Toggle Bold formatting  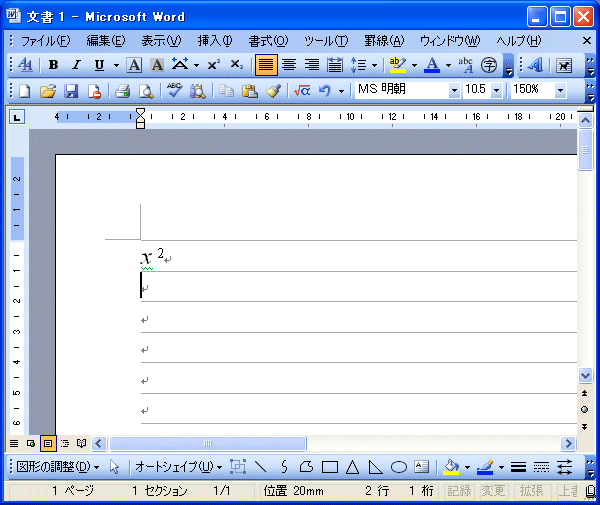[x=53, y=66]
